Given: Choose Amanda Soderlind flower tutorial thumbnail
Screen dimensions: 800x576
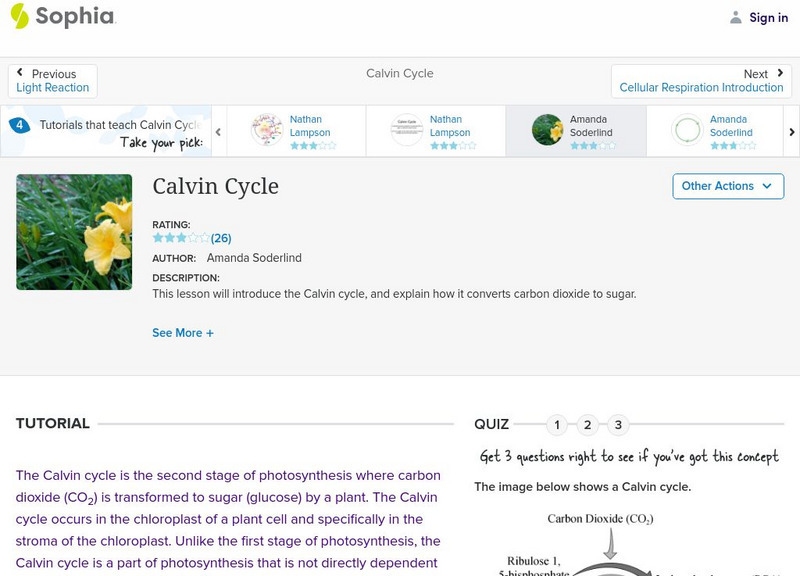Looking at the screenshot, I should [x=547, y=130].
